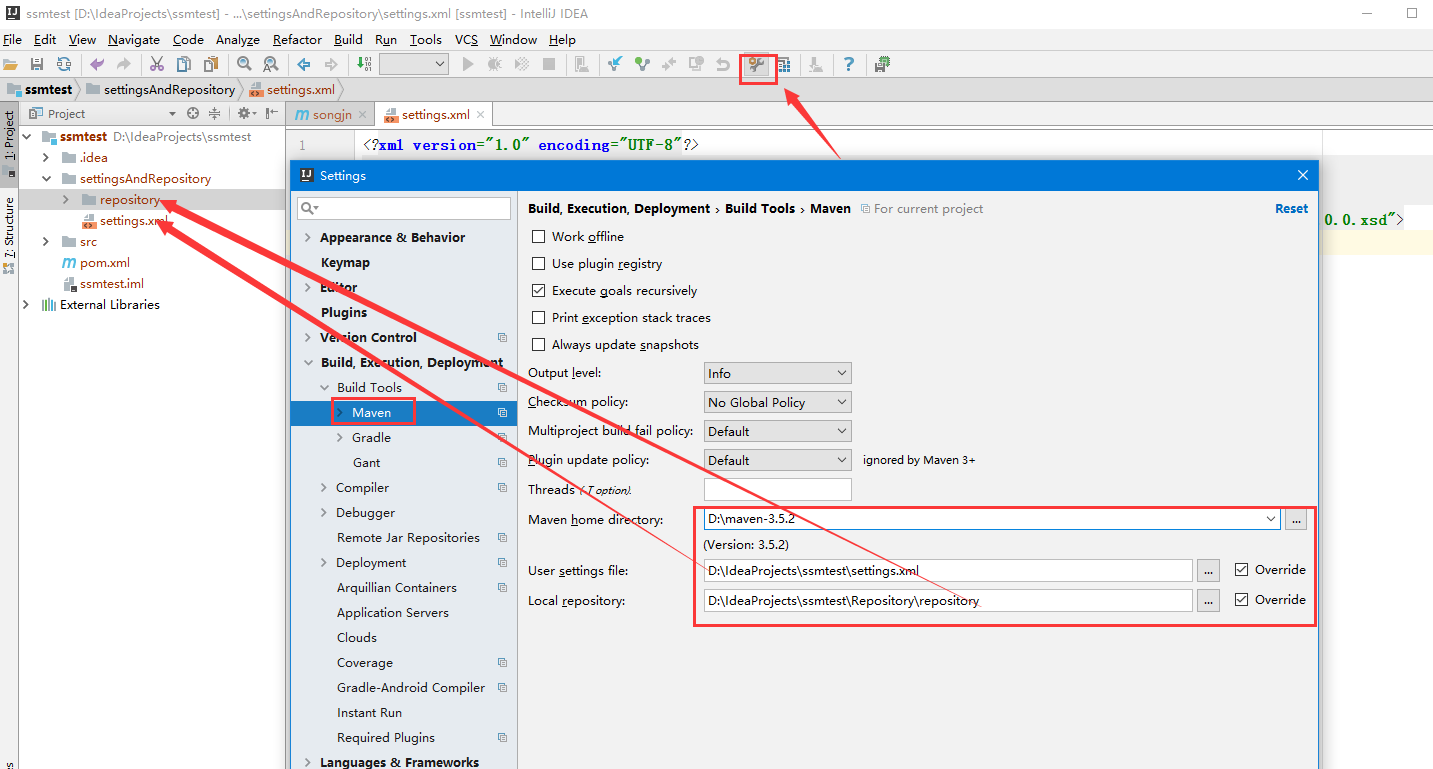The width and height of the screenshot is (1433, 769).
Task: Open Project Structure toolbar icon
Action: pyautogui.click(x=784, y=64)
